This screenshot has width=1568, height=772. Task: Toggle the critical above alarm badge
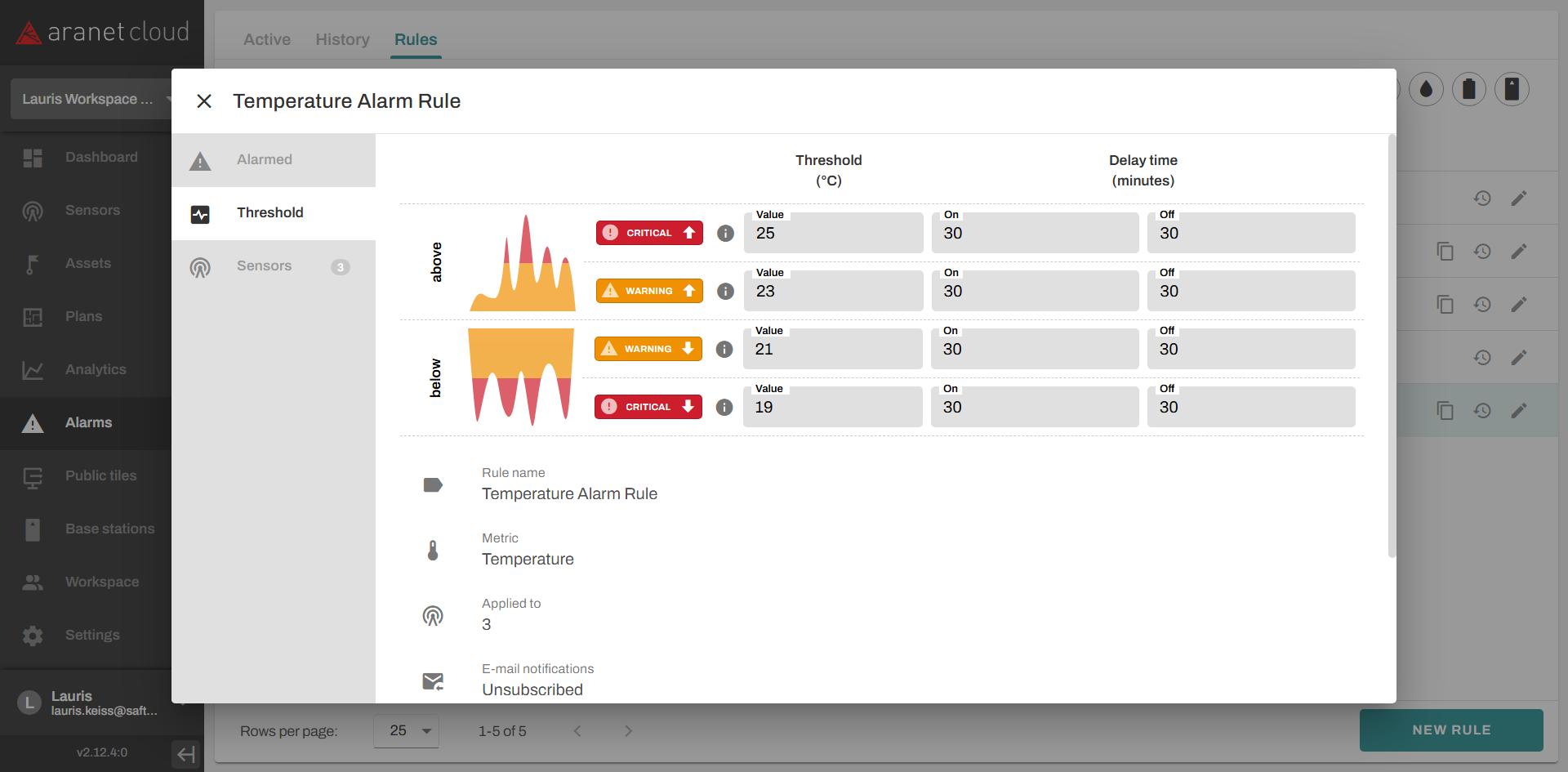[x=649, y=233]
